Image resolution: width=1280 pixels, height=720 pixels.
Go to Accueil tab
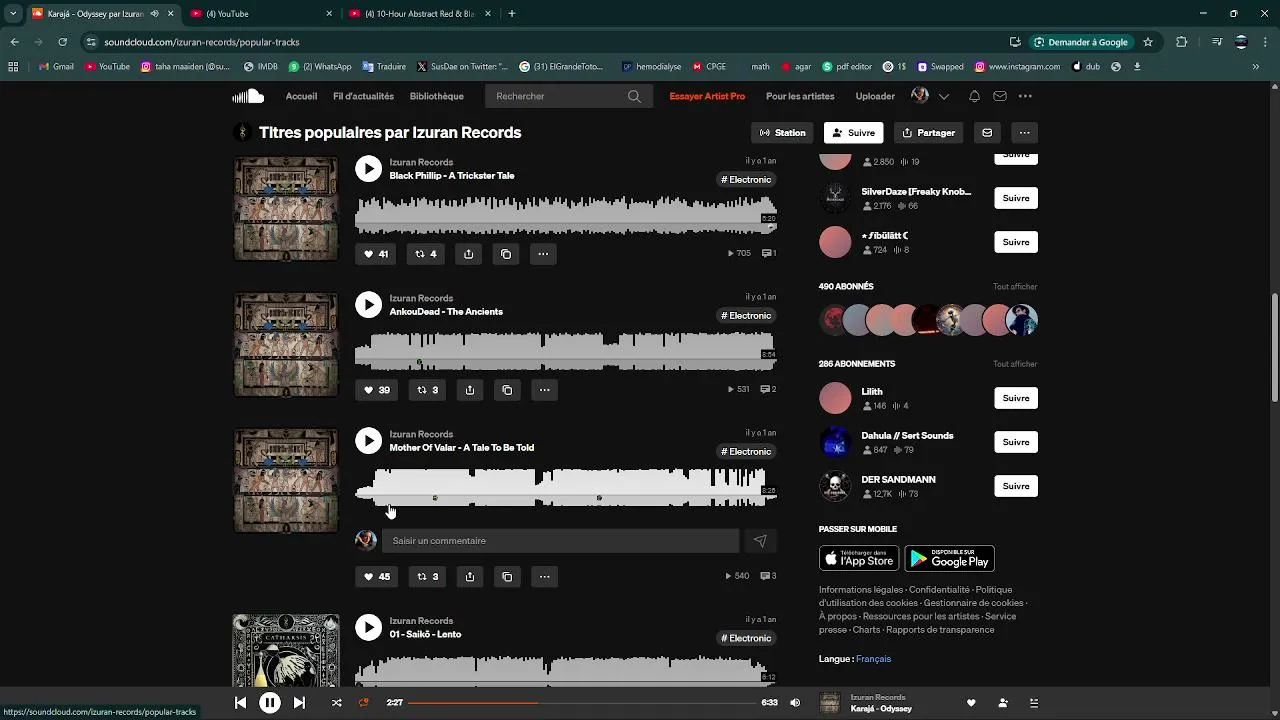click(301, 96)
